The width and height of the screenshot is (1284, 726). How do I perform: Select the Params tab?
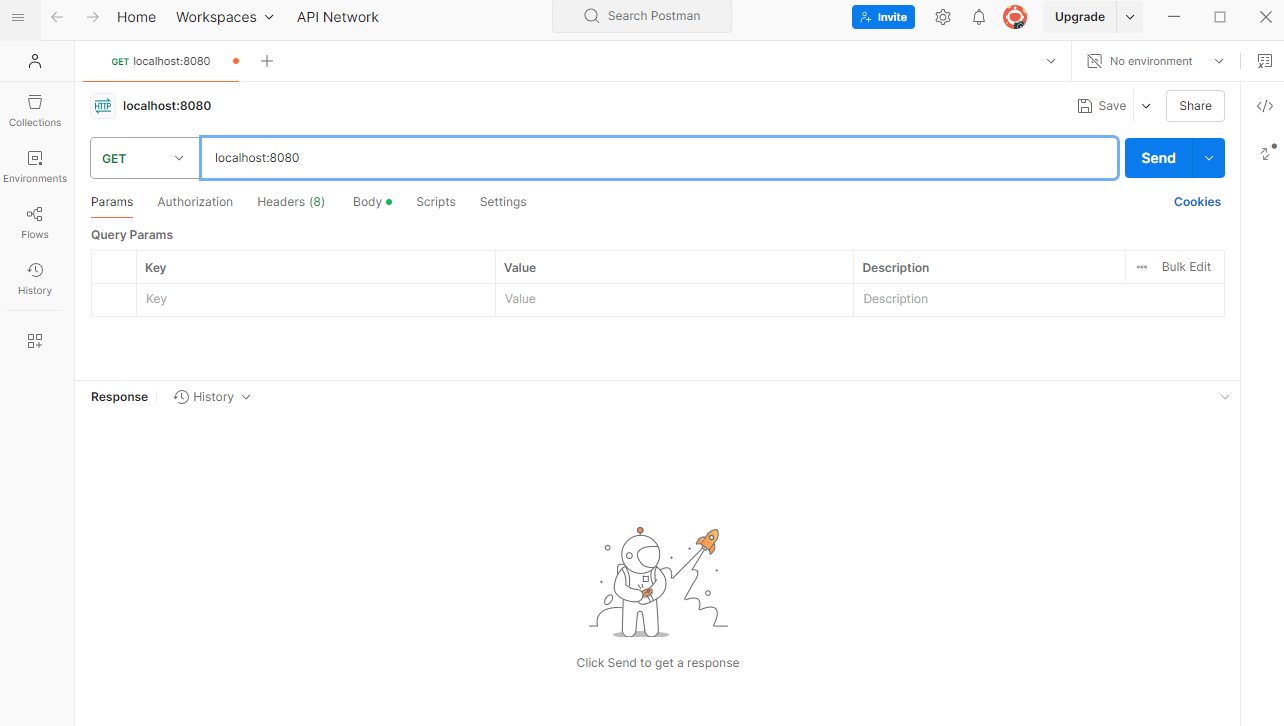(x=112, y=202)
